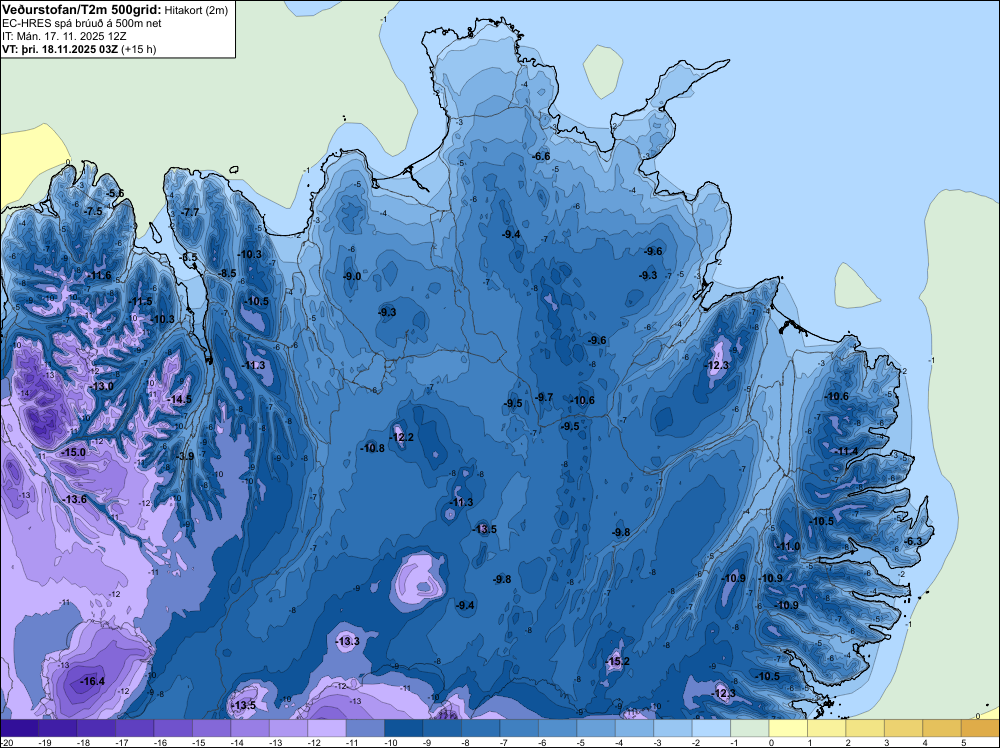1000x748 pixels.
Task: Click the -10.8 temperature label
Action: click(x=372, y=448)
